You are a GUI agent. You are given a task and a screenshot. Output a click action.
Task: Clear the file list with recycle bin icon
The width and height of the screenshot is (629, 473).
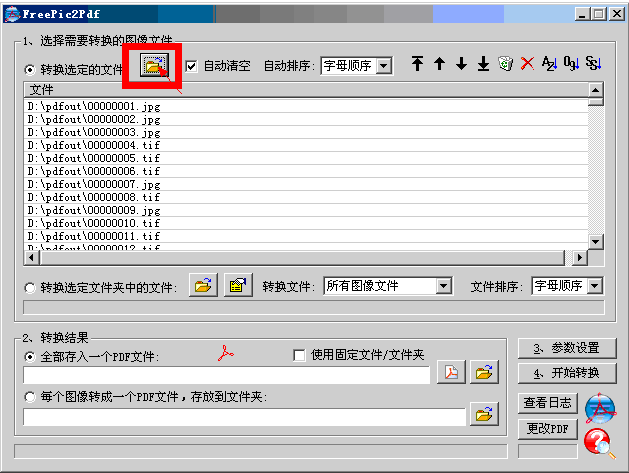(505, 63)
